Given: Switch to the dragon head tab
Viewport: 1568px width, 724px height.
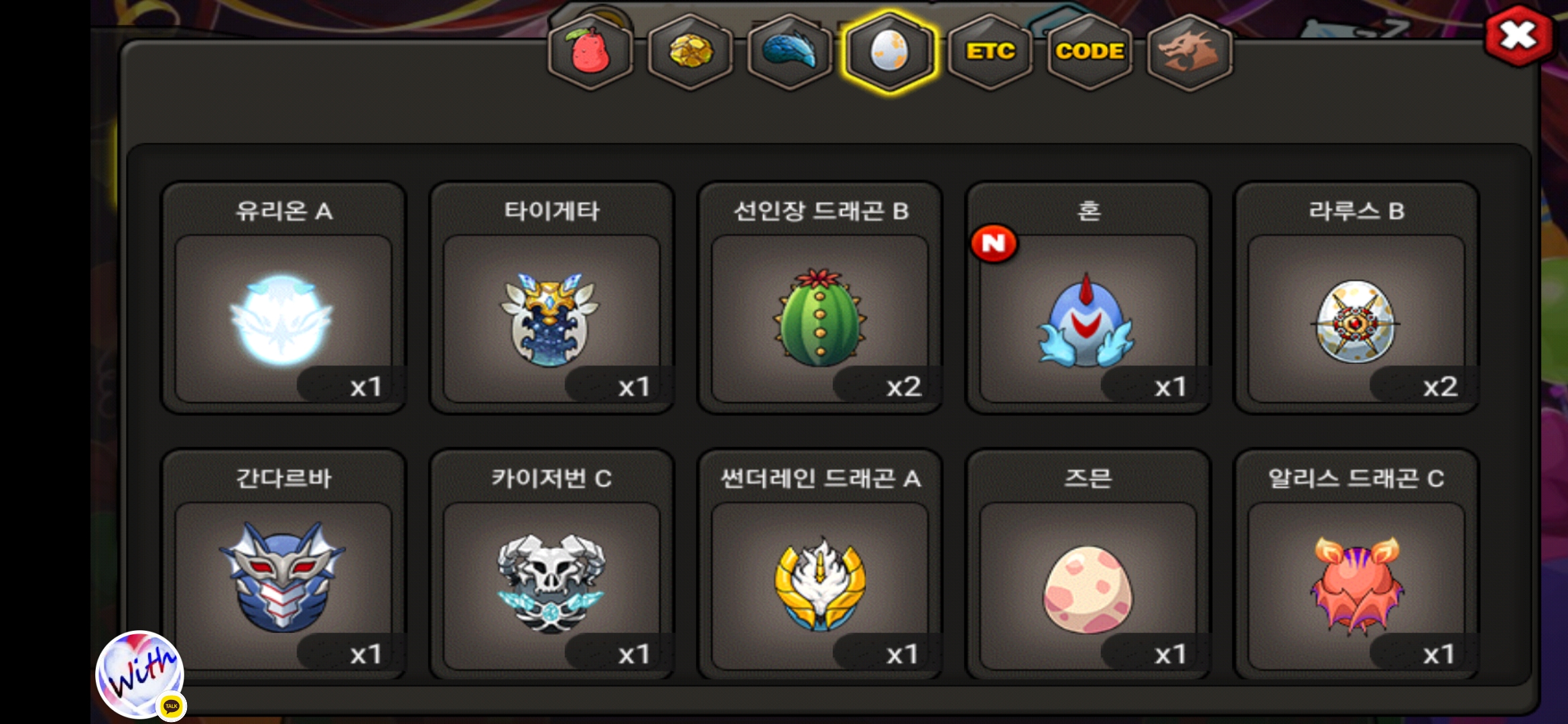Looking at the screenshot, I should pos(1189,52).
